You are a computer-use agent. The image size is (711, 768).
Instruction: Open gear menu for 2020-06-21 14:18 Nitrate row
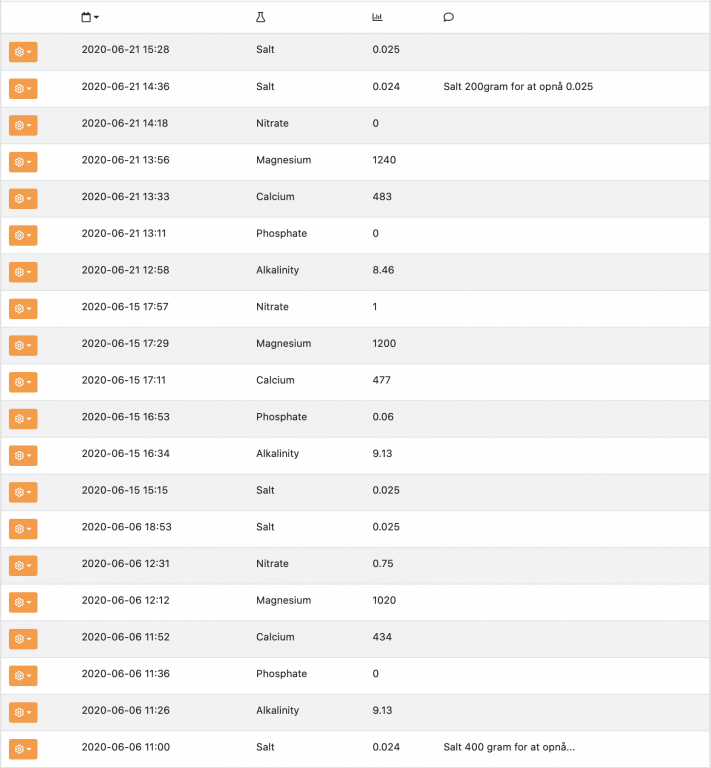coord(23,125)
